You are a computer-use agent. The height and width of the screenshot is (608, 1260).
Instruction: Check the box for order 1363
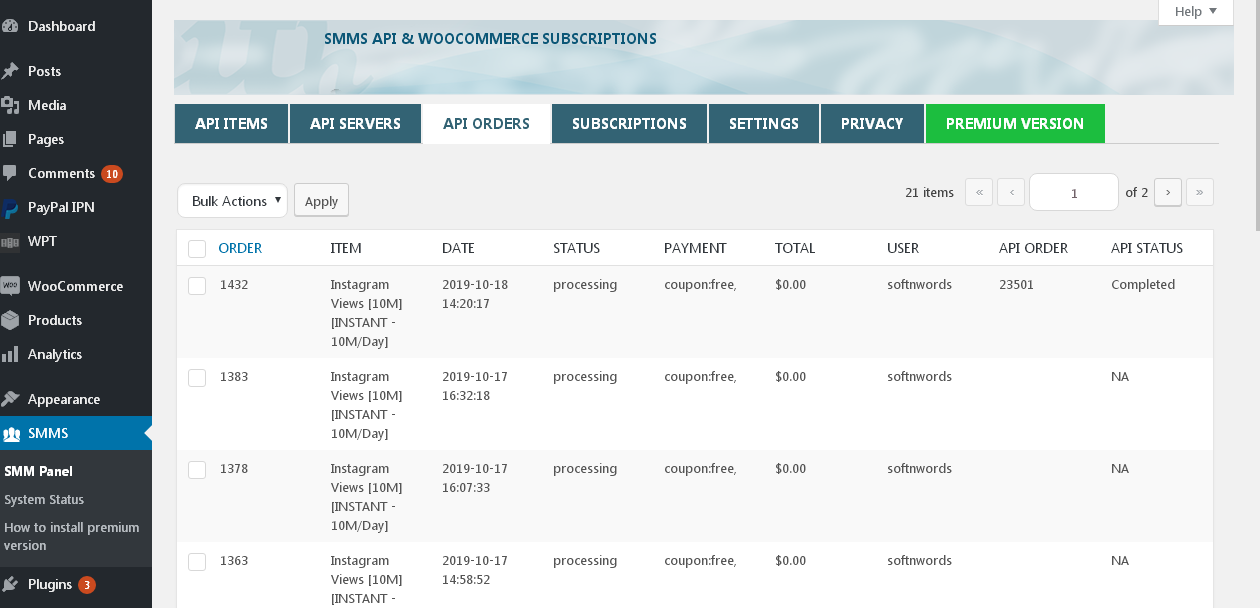pyautogui.click(x=197, y=562)
